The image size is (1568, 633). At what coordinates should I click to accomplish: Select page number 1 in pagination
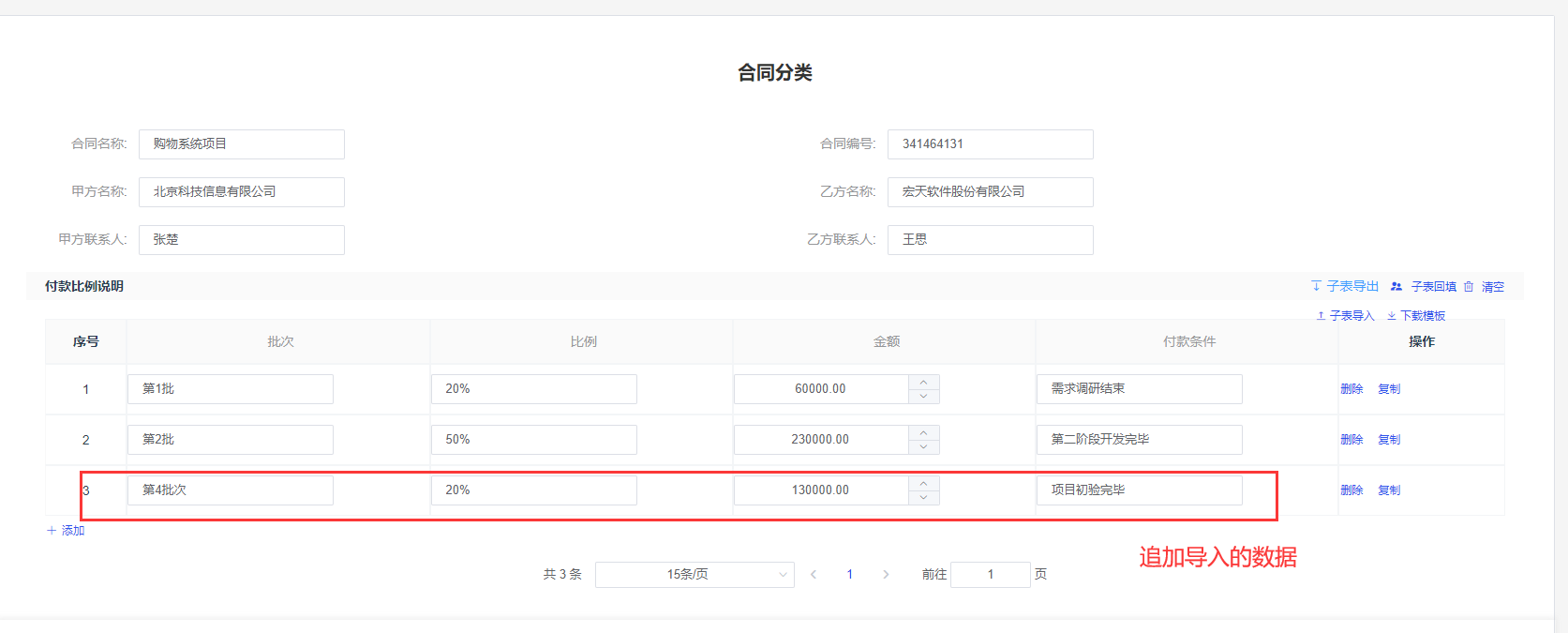coord(850,575)
